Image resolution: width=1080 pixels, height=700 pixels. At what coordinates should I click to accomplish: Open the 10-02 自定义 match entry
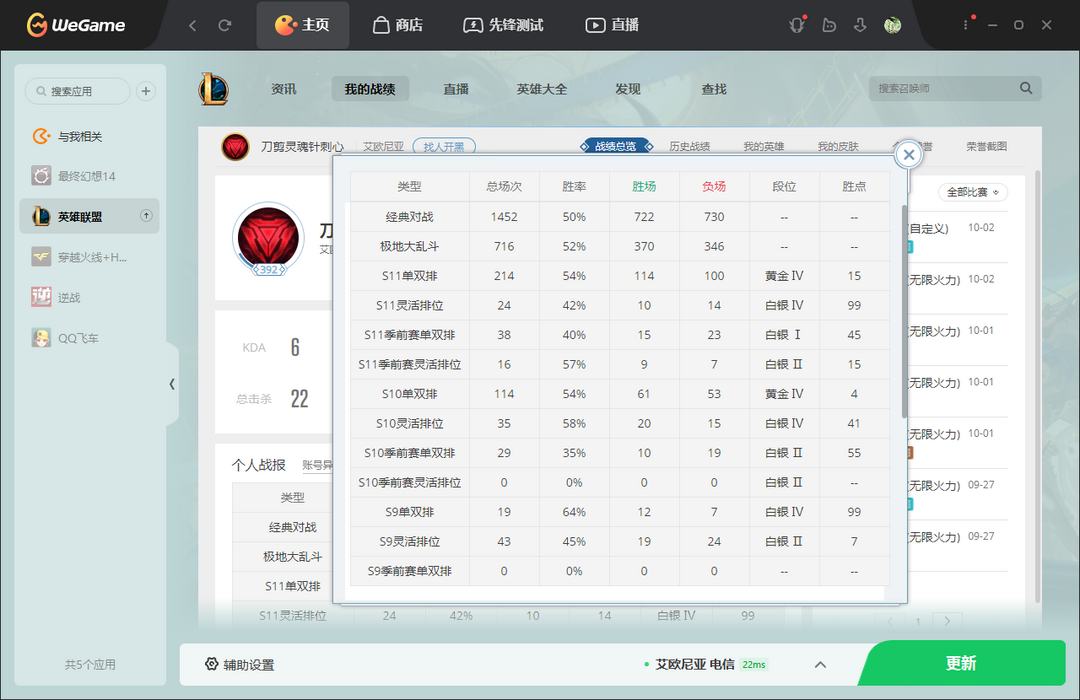pos(957,236)
